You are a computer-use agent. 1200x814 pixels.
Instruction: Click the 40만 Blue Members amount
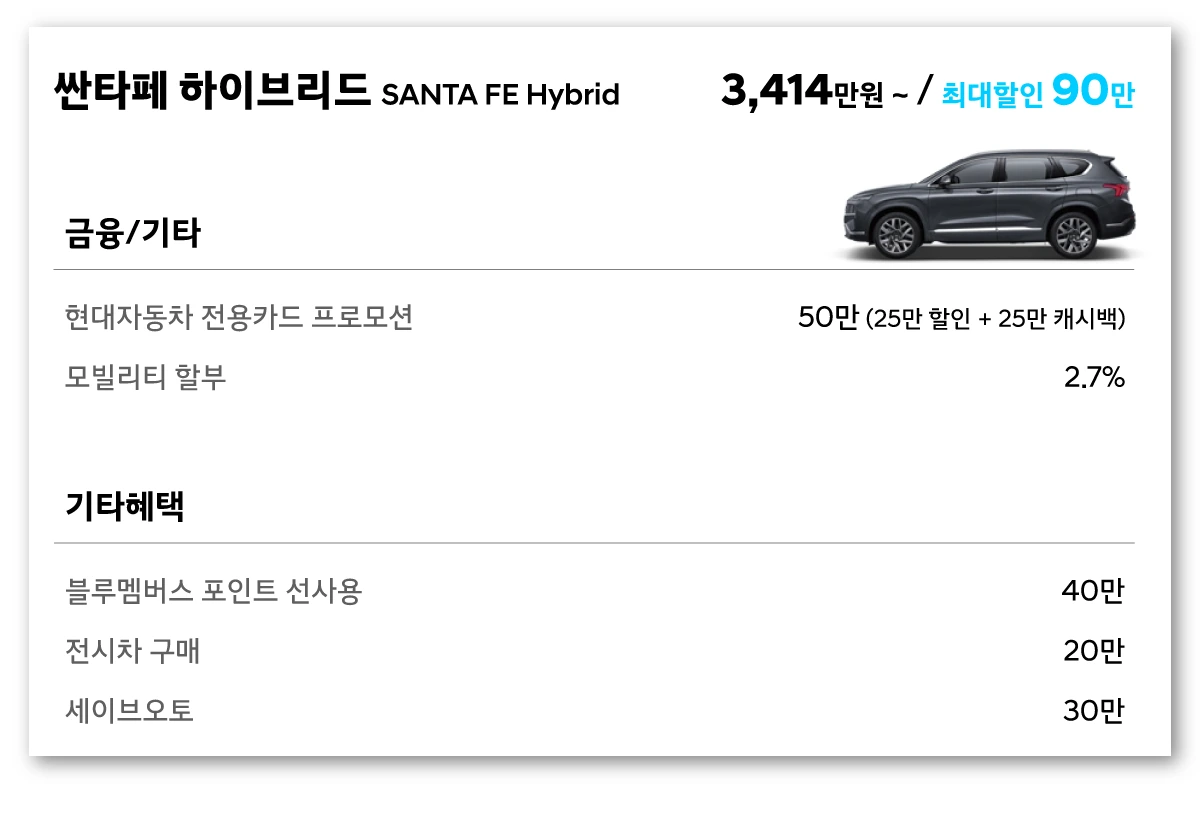[1093, 591]
